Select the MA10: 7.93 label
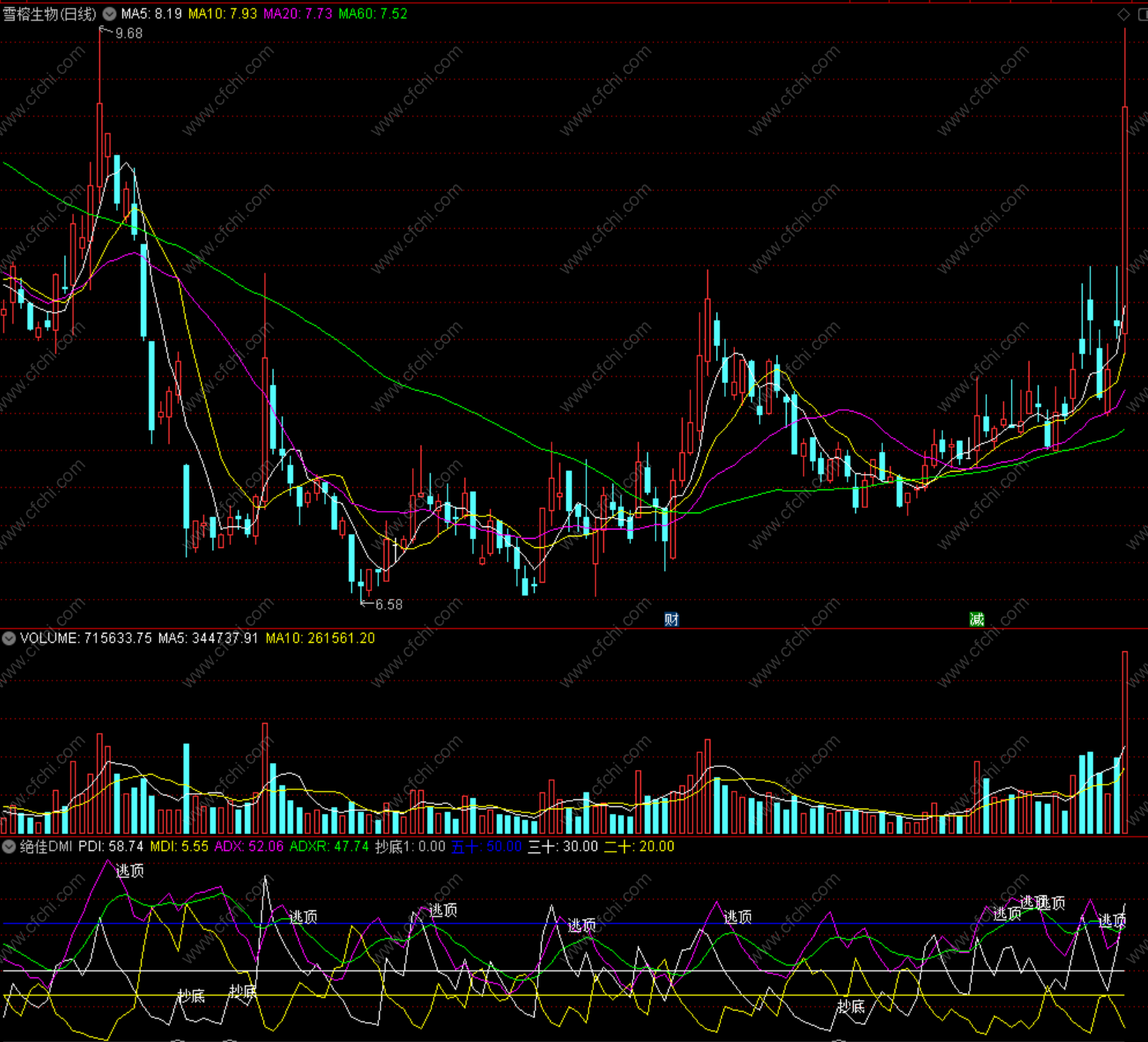The width and height of the screenshot is (1148, 1042). pyautogui.click(x=223, y=14)
